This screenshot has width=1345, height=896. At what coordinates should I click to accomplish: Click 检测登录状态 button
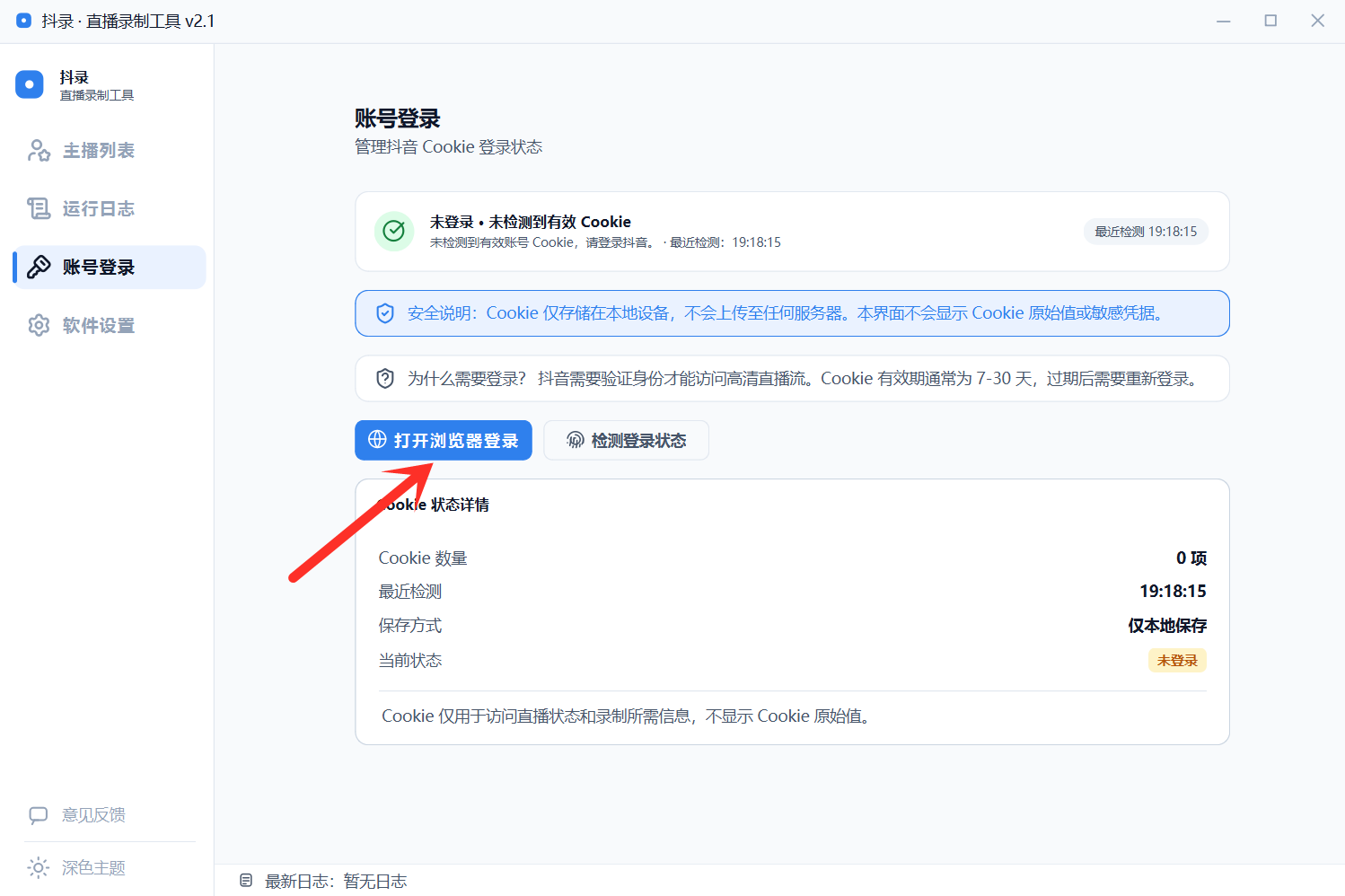(x=626, y=441)
